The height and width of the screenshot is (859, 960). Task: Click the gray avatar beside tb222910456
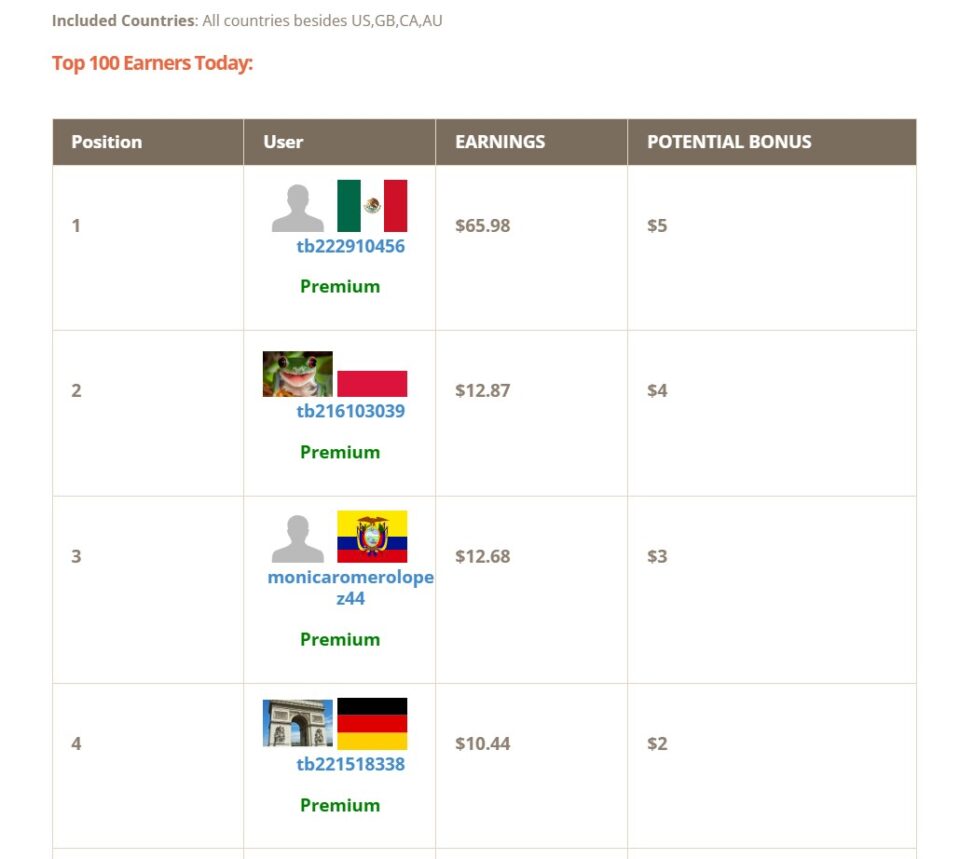(x=298, y=207)
